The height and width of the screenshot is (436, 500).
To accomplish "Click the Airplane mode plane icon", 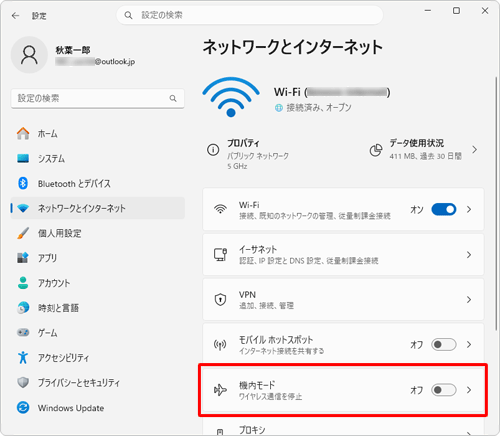I will tap(220, 390).
